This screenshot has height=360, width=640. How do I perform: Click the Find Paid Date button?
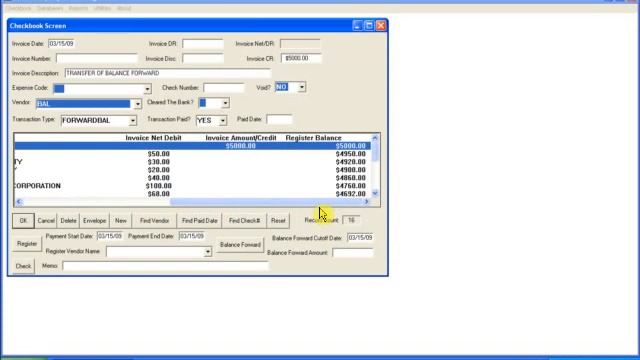200,221
